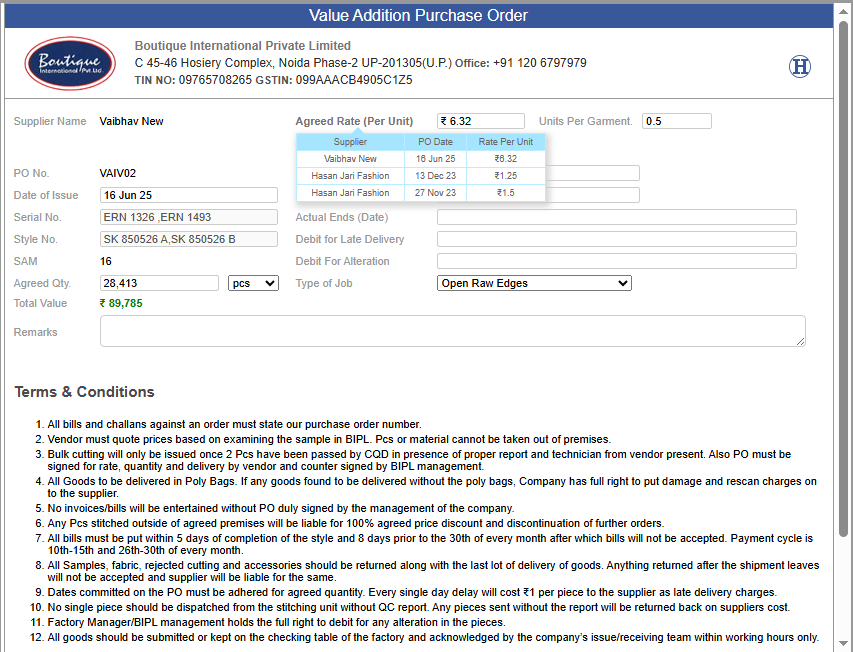Click the ₹1.5 rate cell
The image size is (853, 652).
(505, 193)
